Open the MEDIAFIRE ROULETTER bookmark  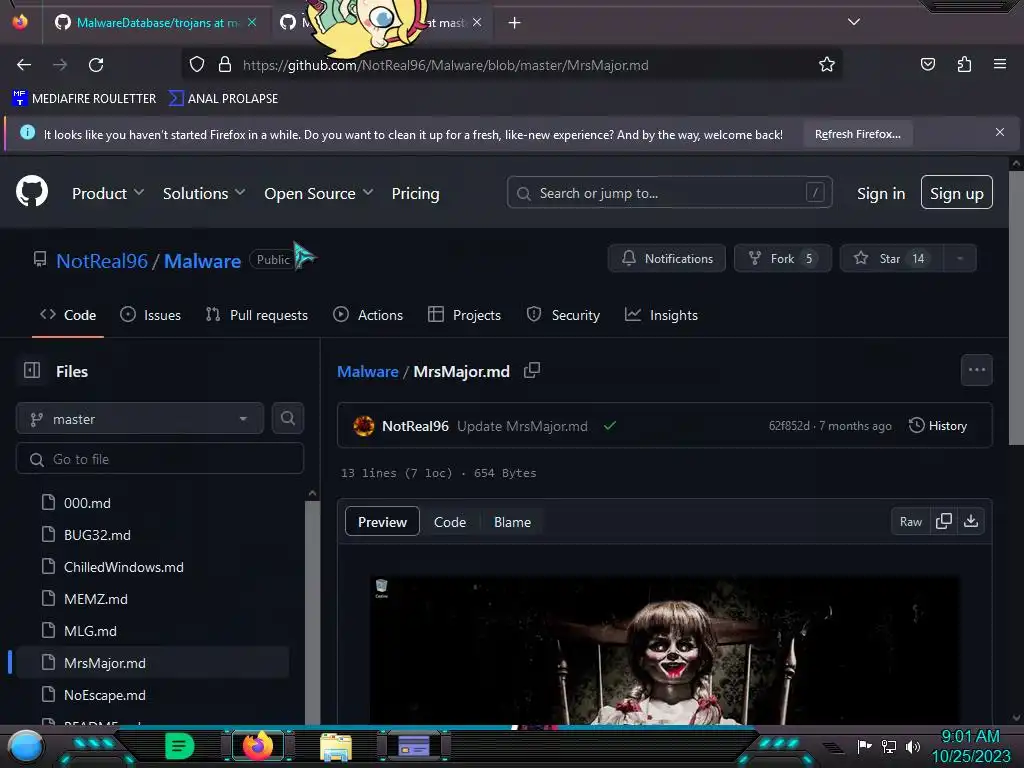pyautogui.click(x=84, y=99)
